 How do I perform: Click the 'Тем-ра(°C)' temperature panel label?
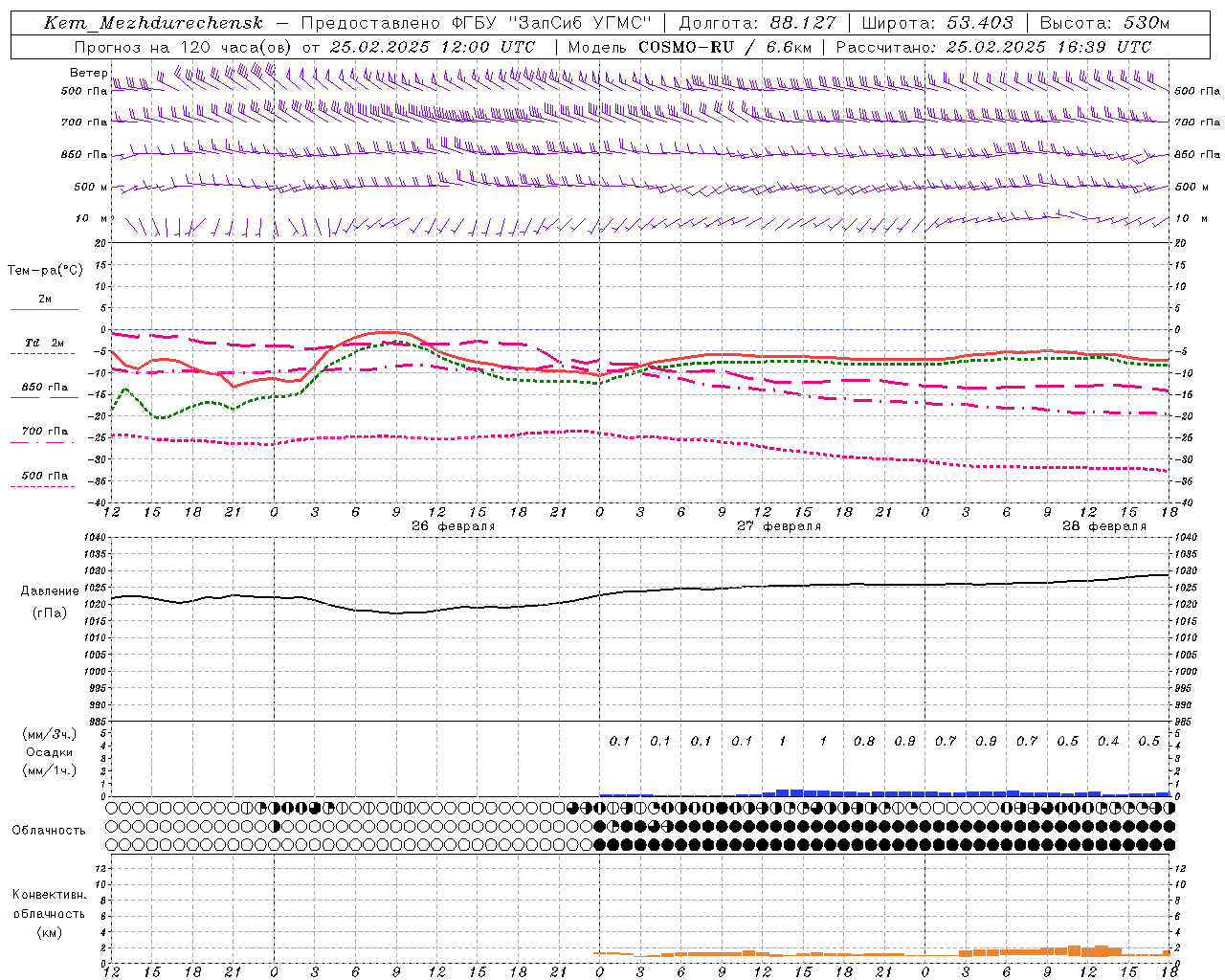click(45, 271)
